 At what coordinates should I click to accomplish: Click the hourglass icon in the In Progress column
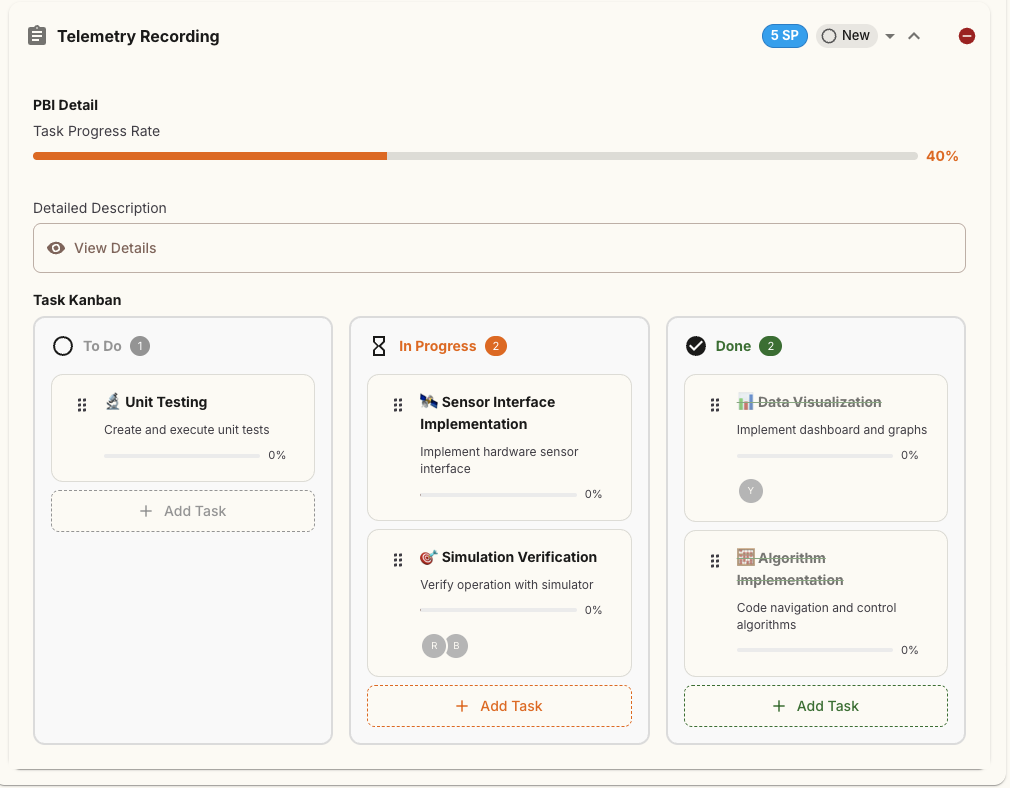[x=378, y=345]
